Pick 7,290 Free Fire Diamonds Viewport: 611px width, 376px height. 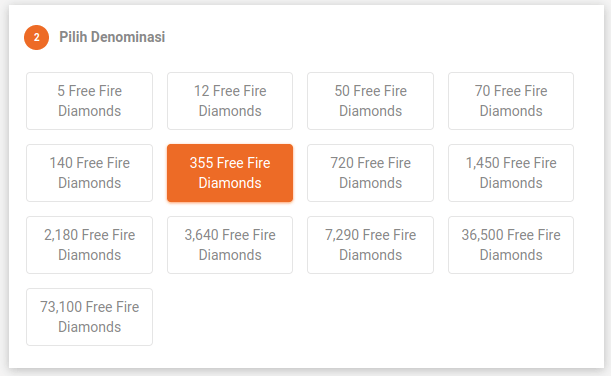click(370, 245)
